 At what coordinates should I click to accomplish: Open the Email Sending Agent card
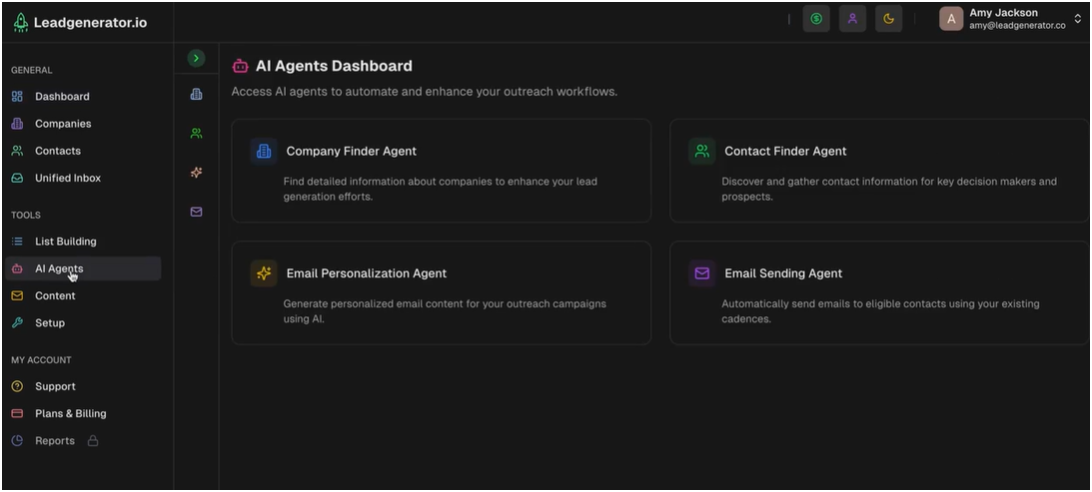click(x=880, y=293)
